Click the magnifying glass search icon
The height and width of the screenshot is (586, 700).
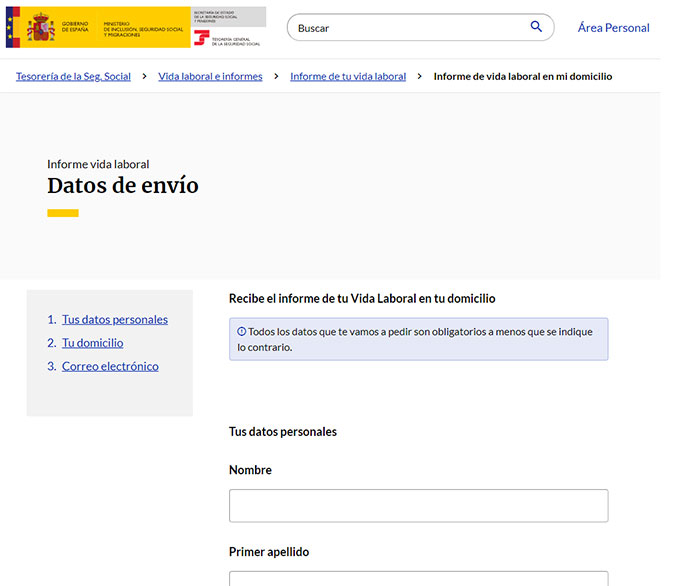pyautogui.click(x=536, y=27)
